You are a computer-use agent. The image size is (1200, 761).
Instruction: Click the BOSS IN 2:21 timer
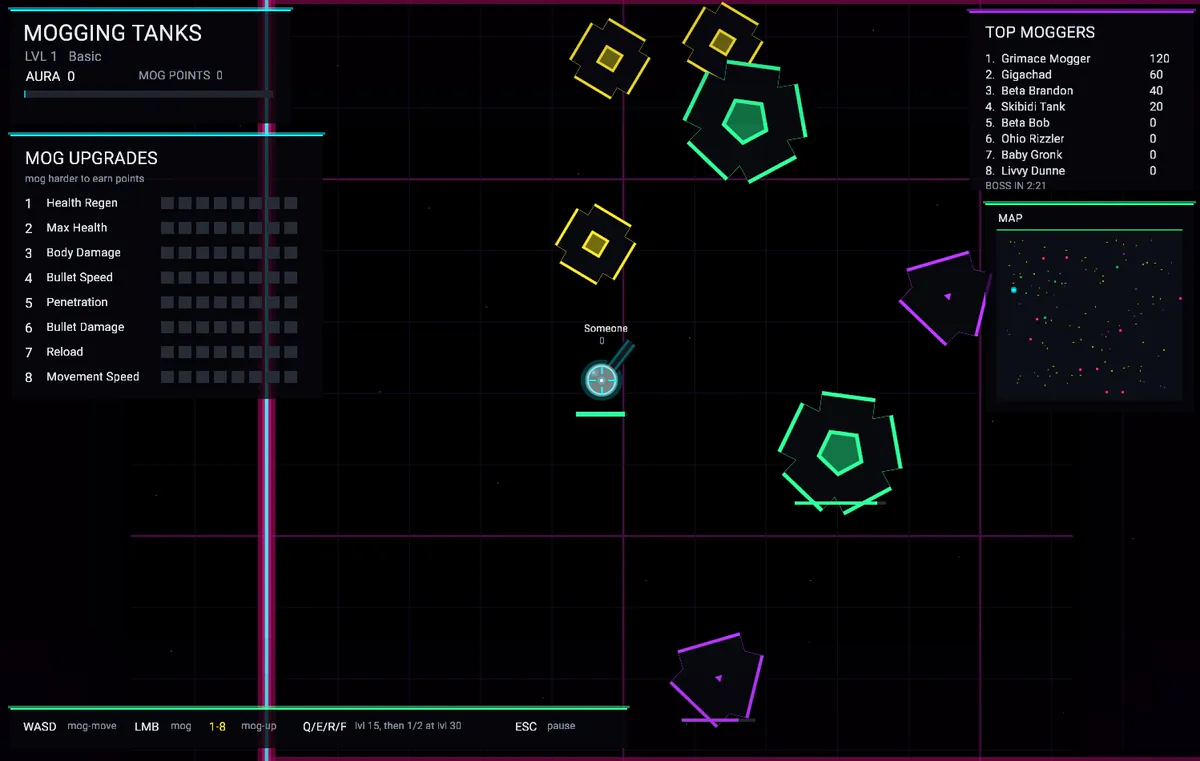coord(1017,186)
